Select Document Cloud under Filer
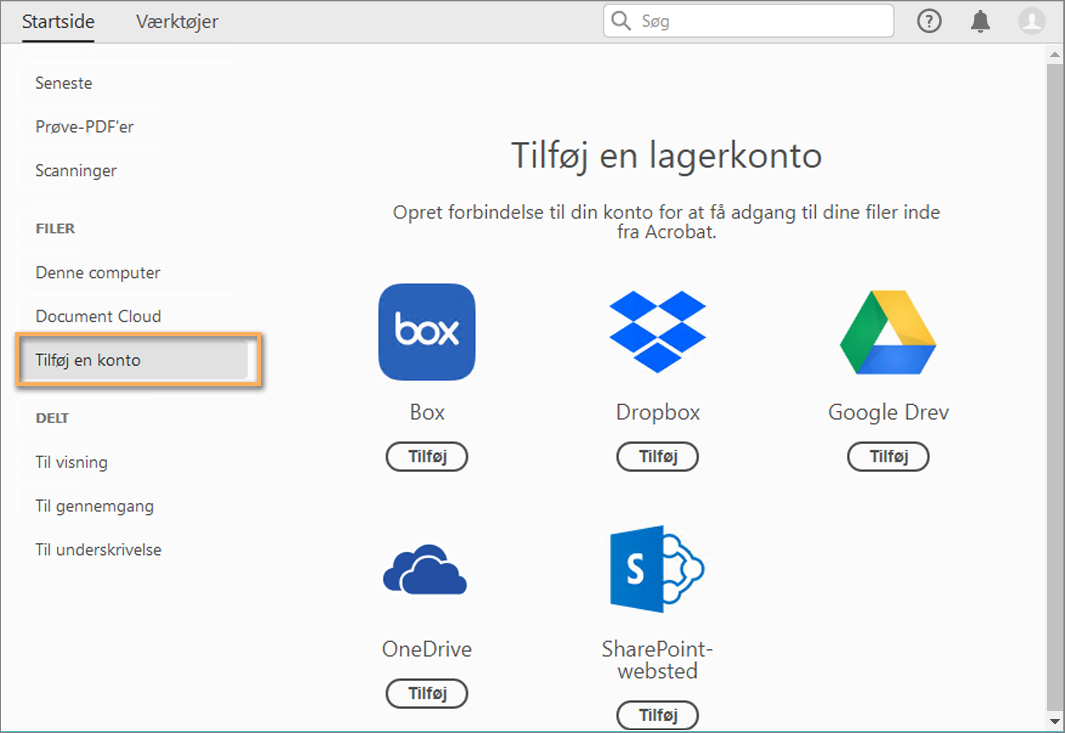1065x733 pixels. pos(98,316)
